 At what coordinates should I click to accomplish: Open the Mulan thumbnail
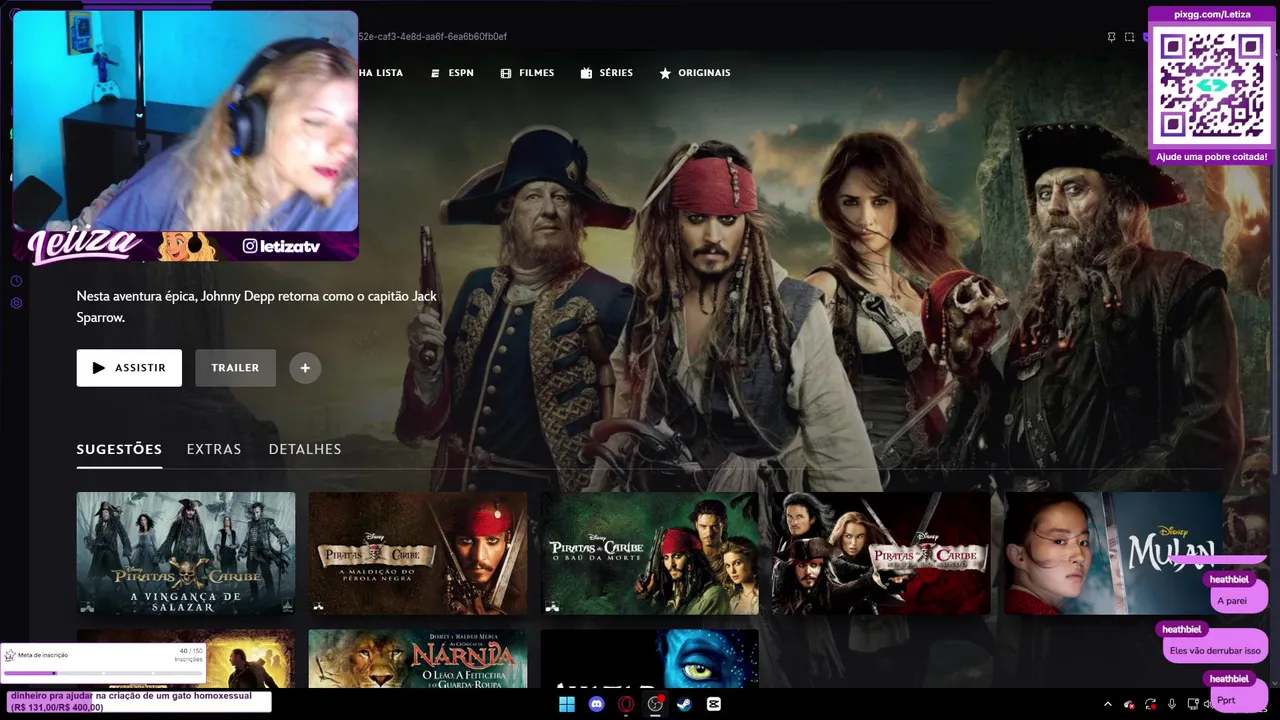(x=1114, y=553)
